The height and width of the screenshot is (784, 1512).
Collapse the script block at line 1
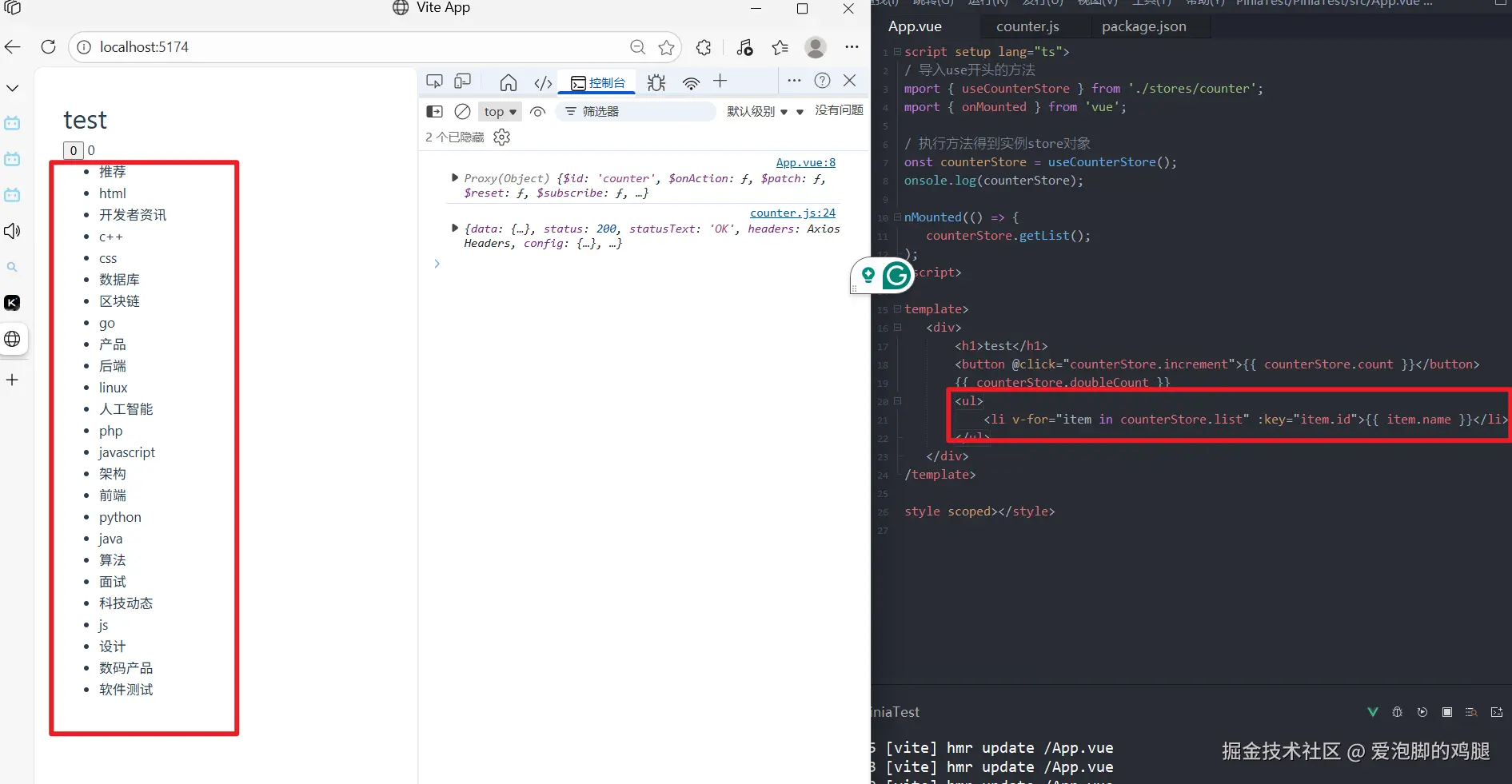click(x=897, y=52)
